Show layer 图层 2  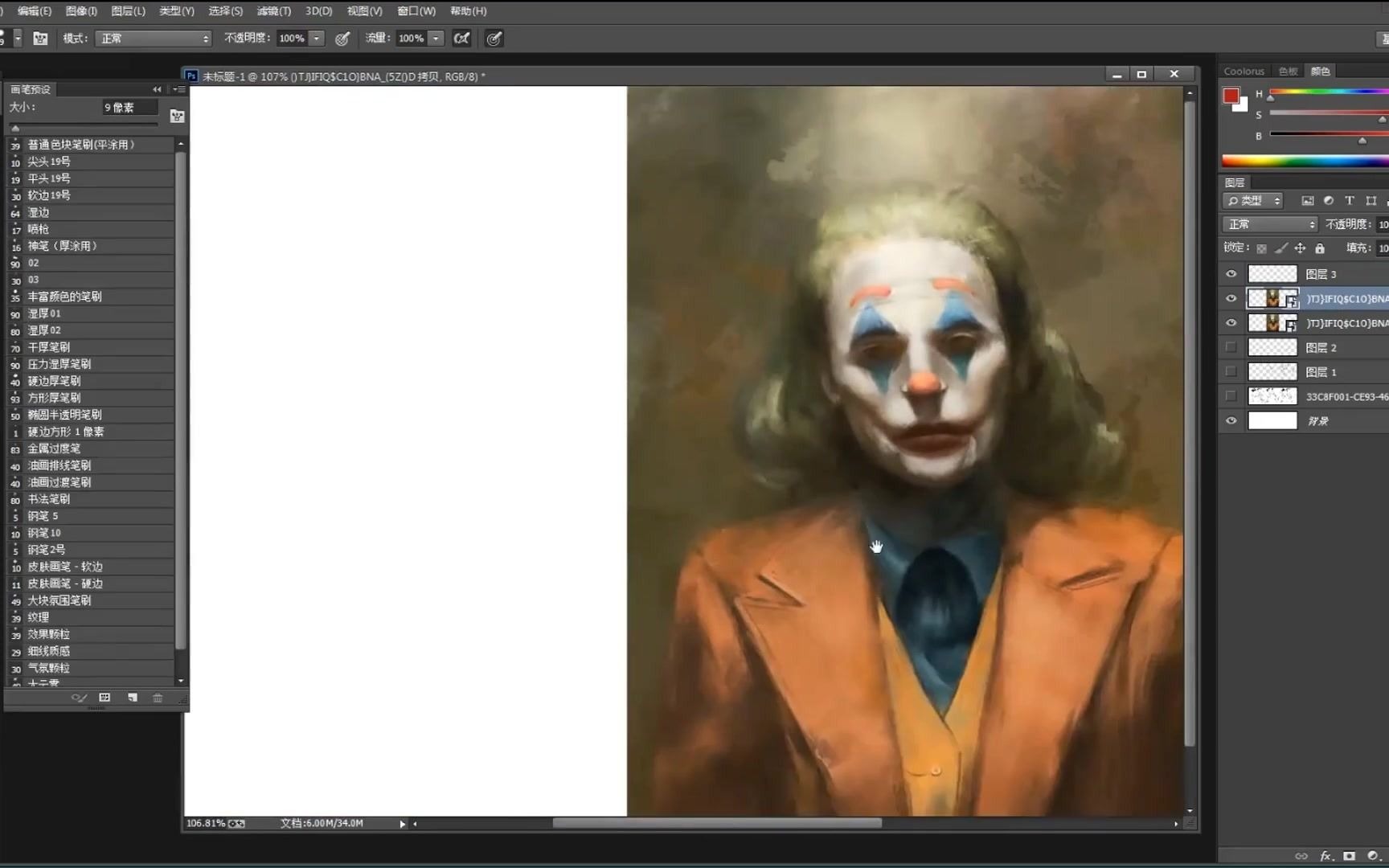pyautogui.click(x=1231, y=347)
